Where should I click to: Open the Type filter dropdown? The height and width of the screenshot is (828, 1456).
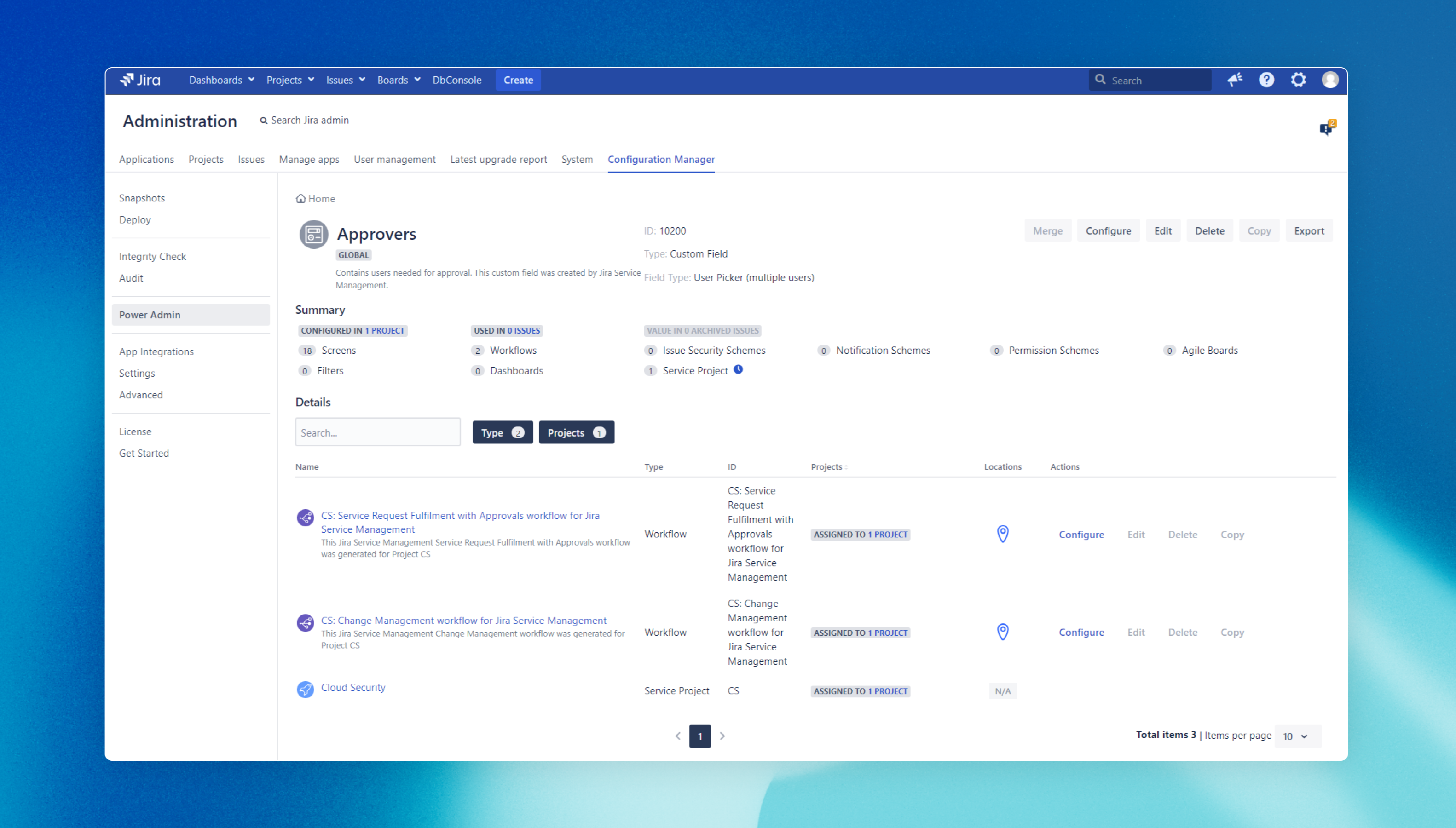pyautogui.click(x=502, y=433)
